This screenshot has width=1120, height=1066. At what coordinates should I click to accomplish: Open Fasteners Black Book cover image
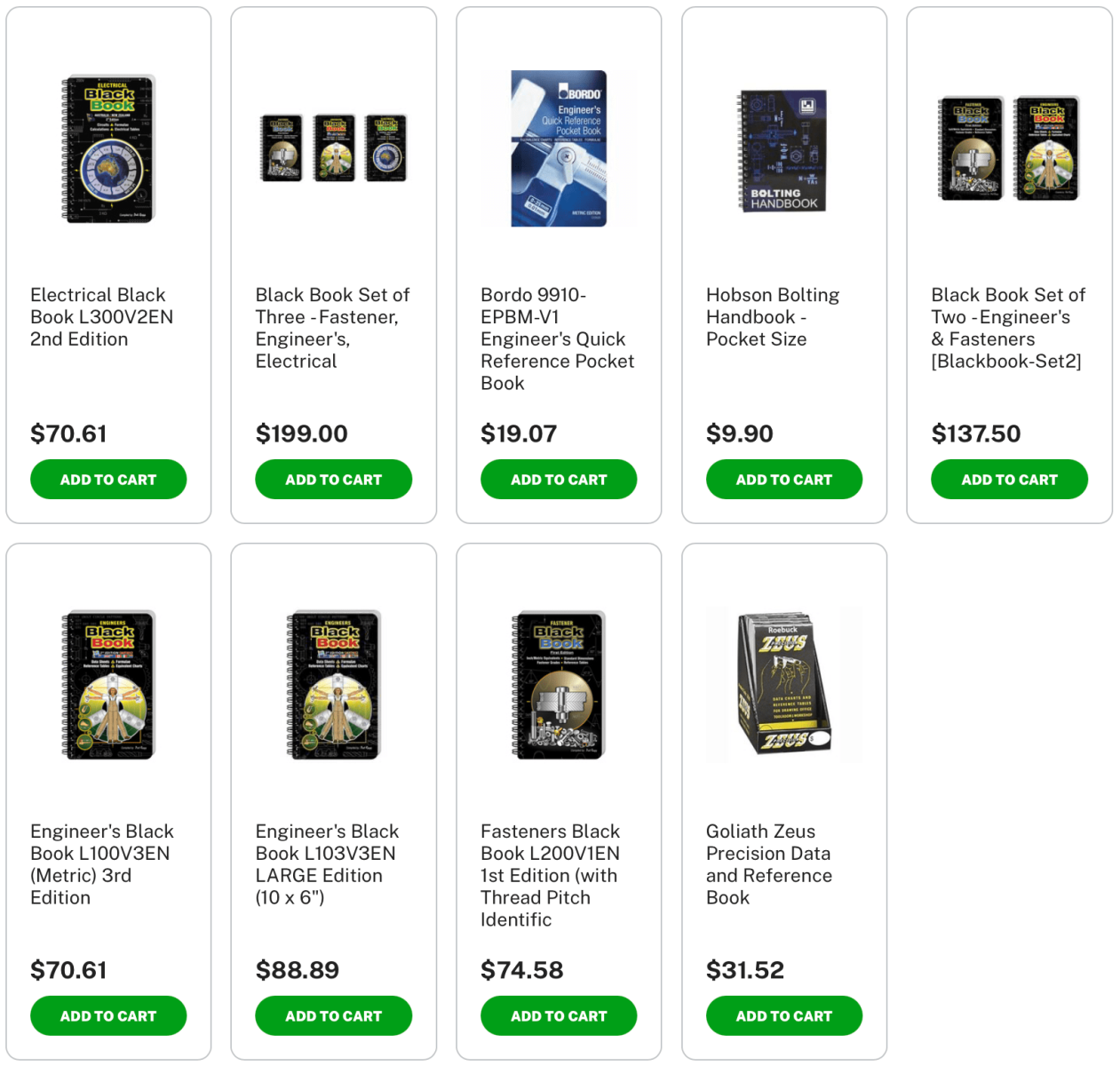pos(559,685)
